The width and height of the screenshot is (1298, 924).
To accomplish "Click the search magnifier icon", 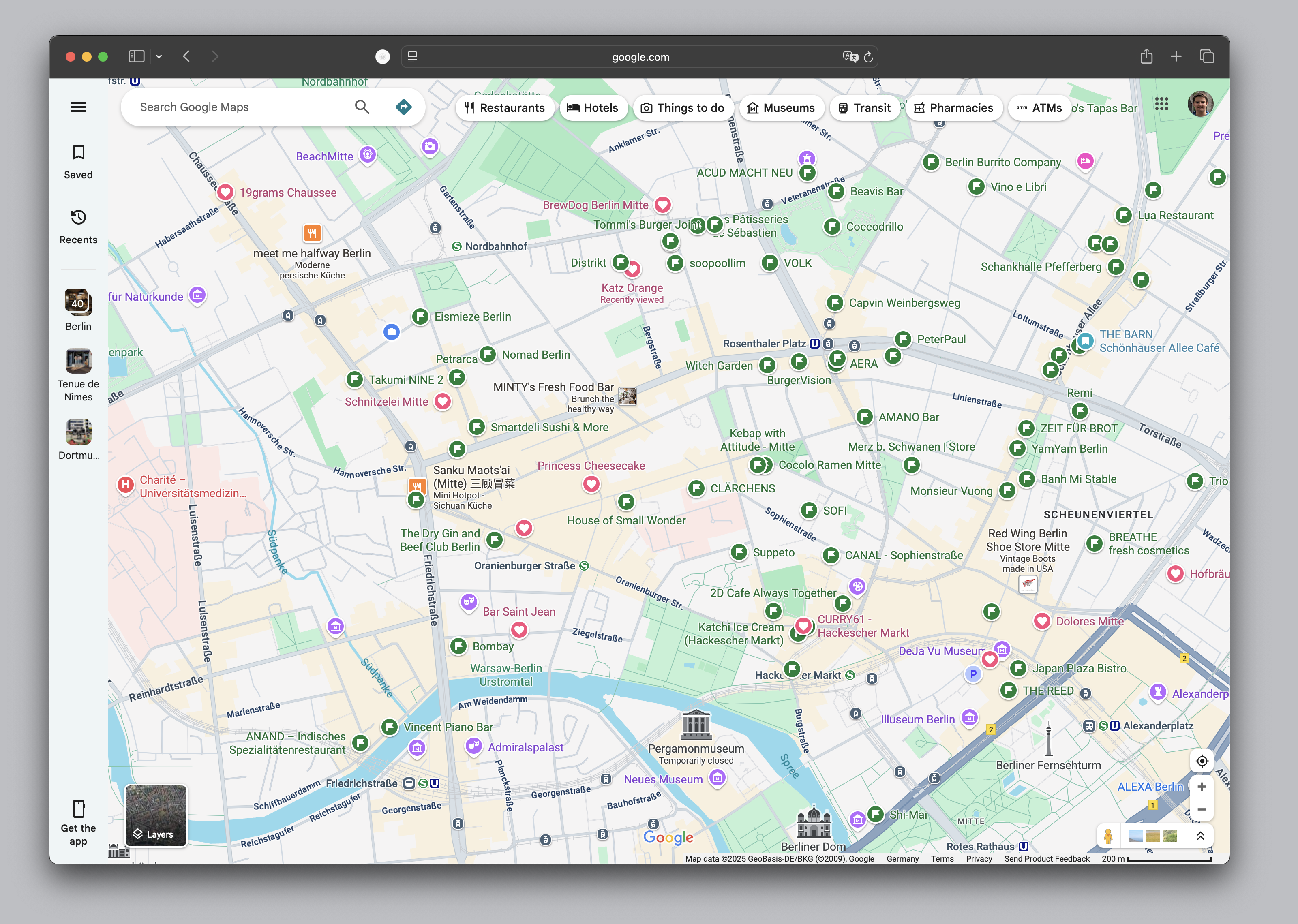I will (362, 107).
